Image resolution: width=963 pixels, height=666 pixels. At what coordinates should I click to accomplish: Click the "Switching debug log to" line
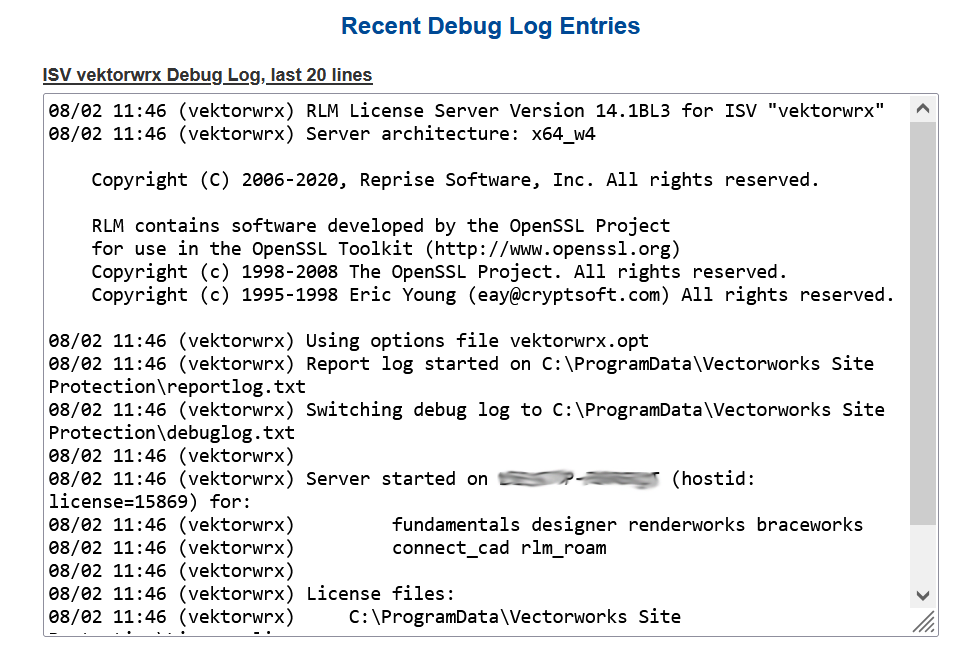coord(467,410)
